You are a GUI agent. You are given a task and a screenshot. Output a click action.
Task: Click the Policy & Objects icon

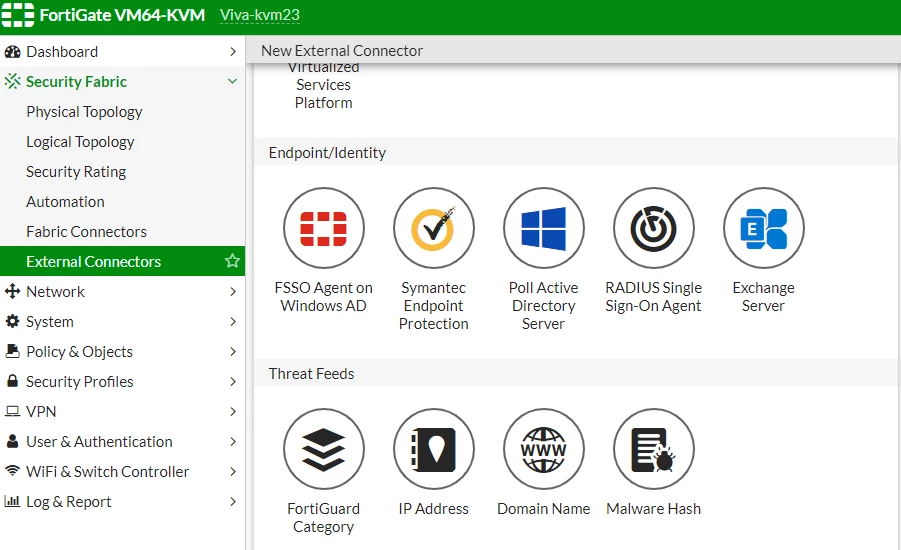(12, 351)
